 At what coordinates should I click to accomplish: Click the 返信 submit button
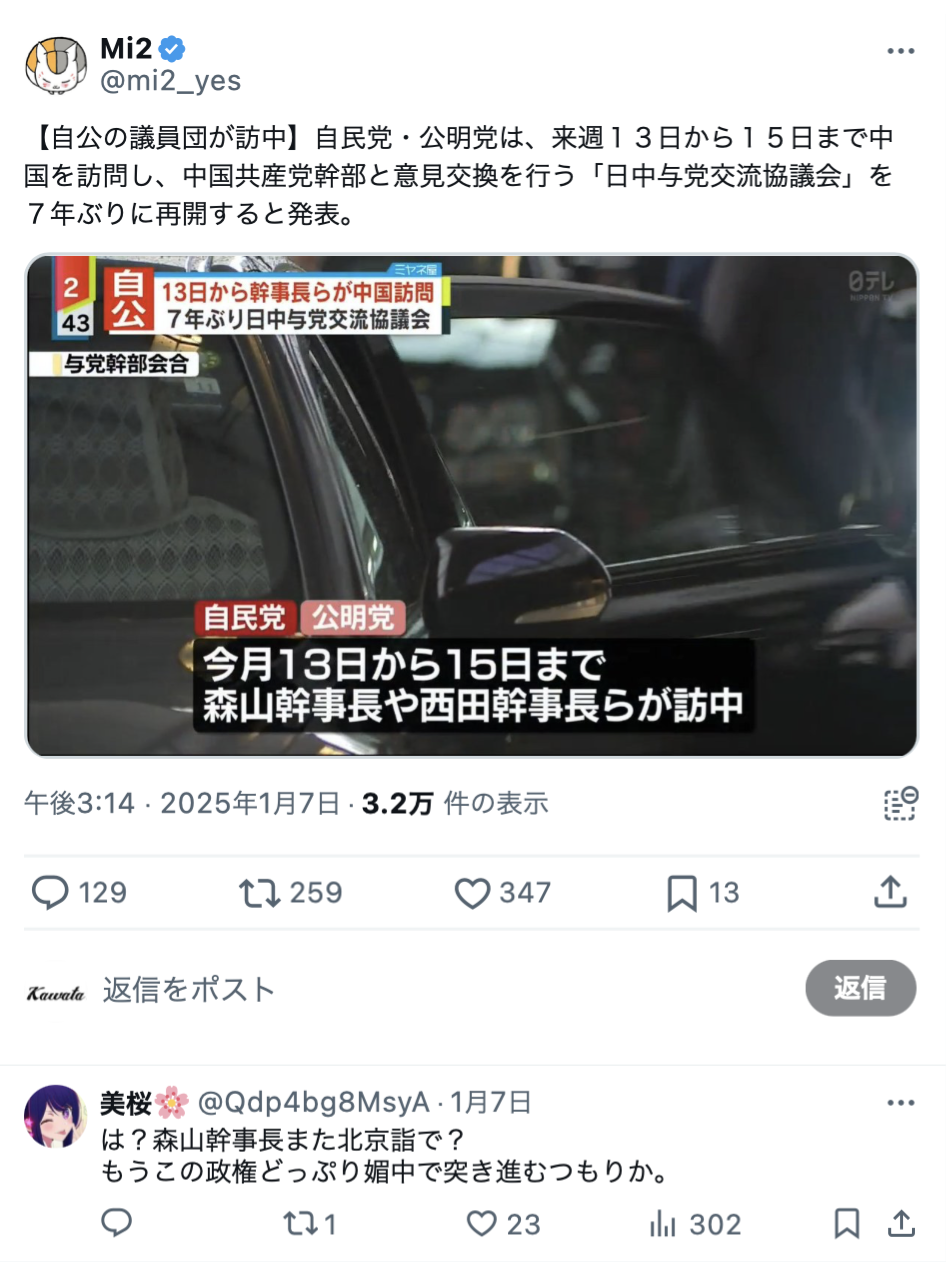coord(861,988)
